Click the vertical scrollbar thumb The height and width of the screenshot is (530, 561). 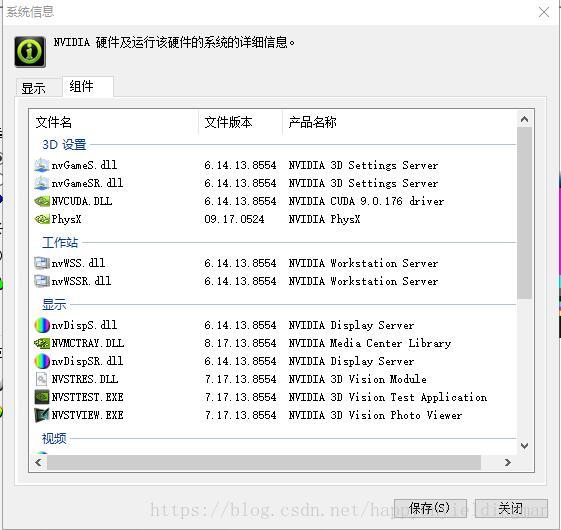tap(525, 213)
